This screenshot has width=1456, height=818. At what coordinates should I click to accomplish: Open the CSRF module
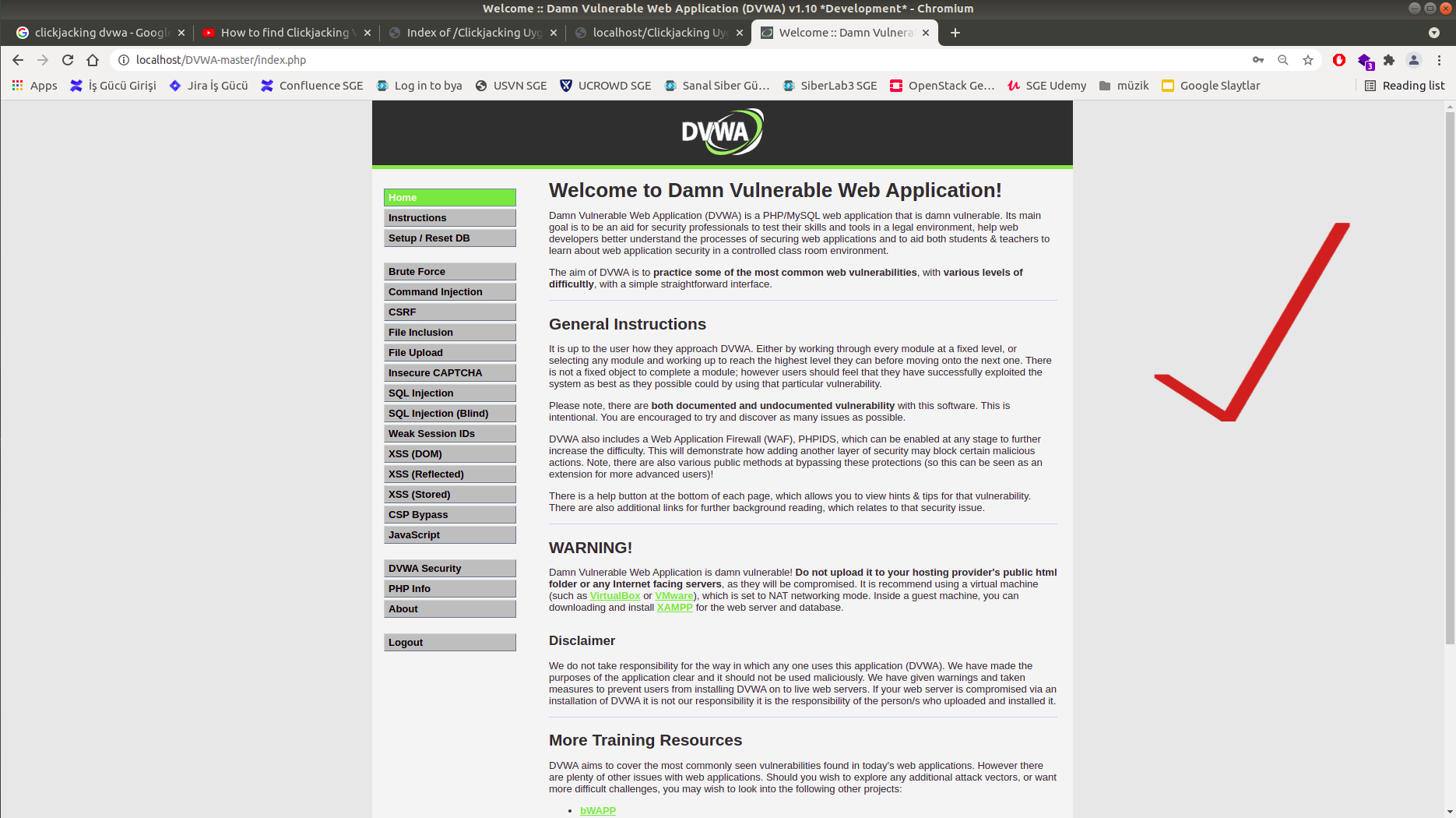(450, 312)
